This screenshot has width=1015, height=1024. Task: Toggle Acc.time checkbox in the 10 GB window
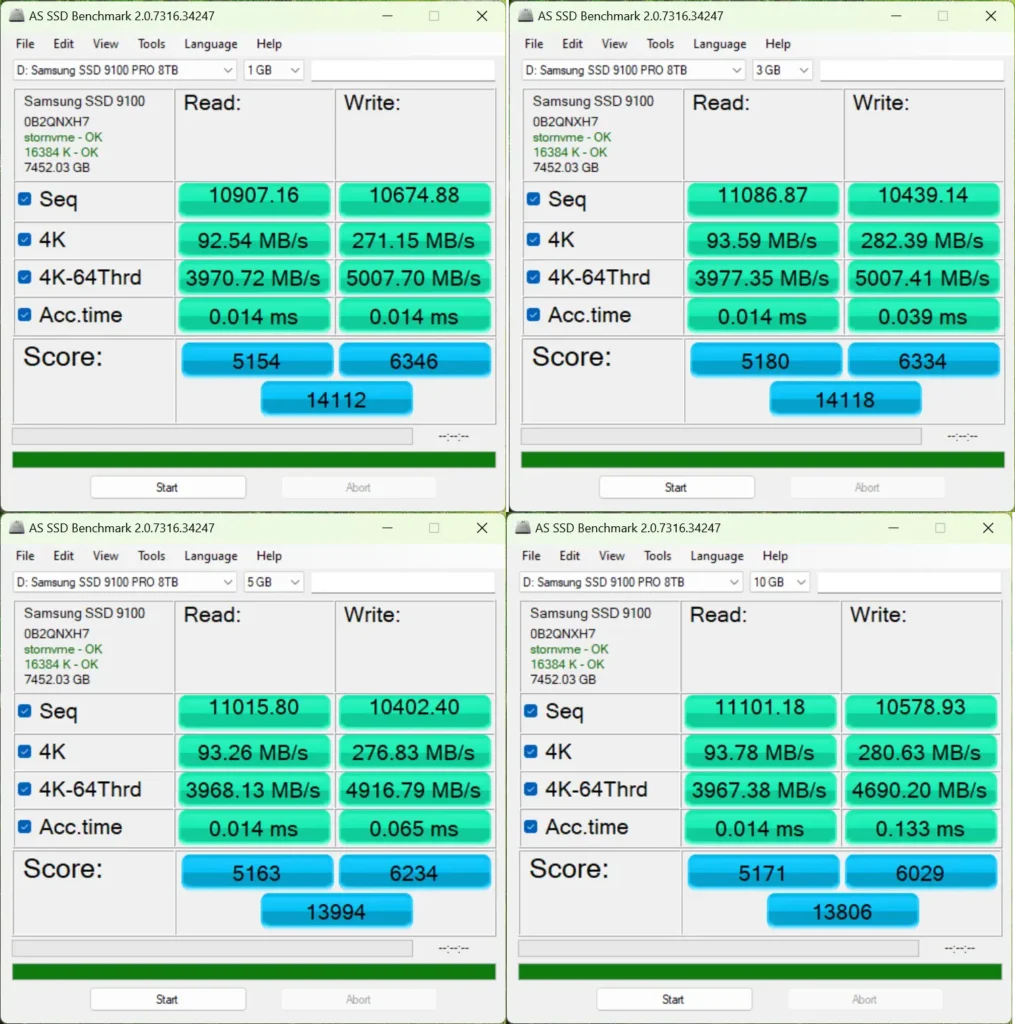(531, 827)
